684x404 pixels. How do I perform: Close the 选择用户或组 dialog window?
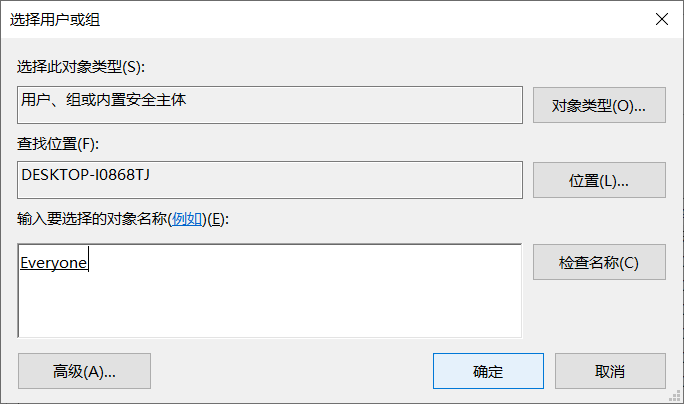point(661,19)
